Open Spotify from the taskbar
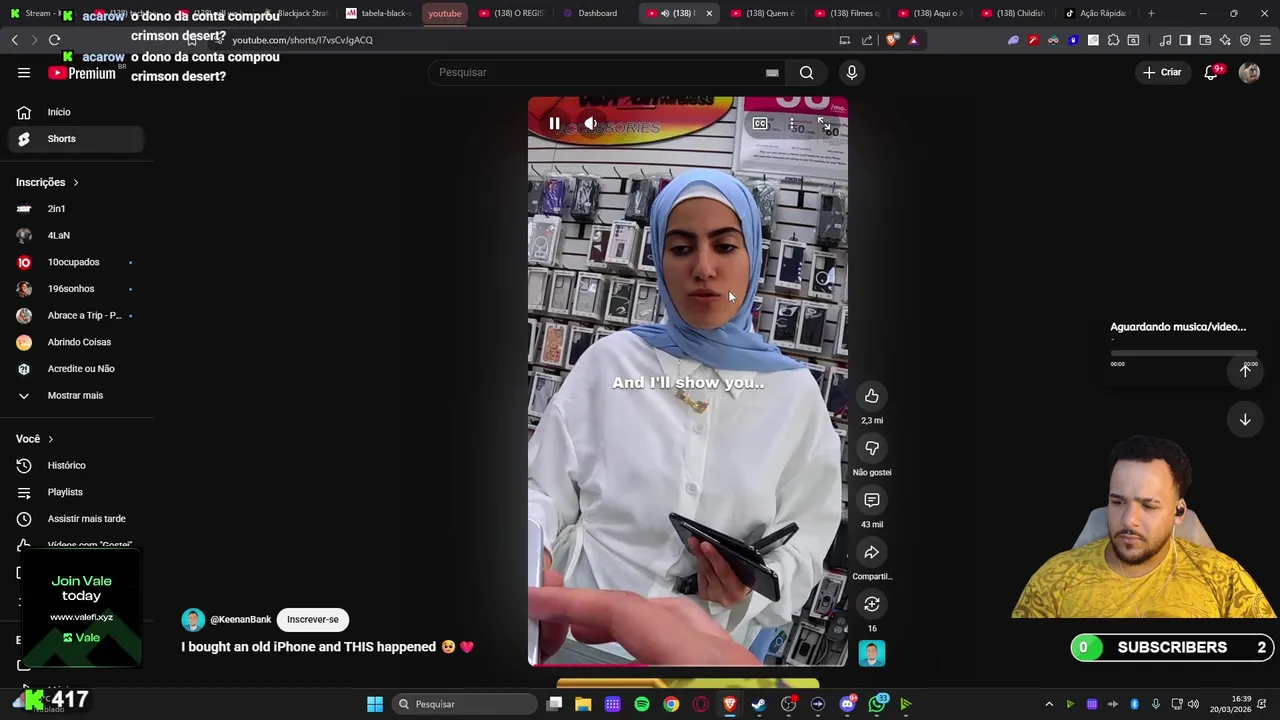The width and height of the screenshot is (1280, 720). click(642, 704)
